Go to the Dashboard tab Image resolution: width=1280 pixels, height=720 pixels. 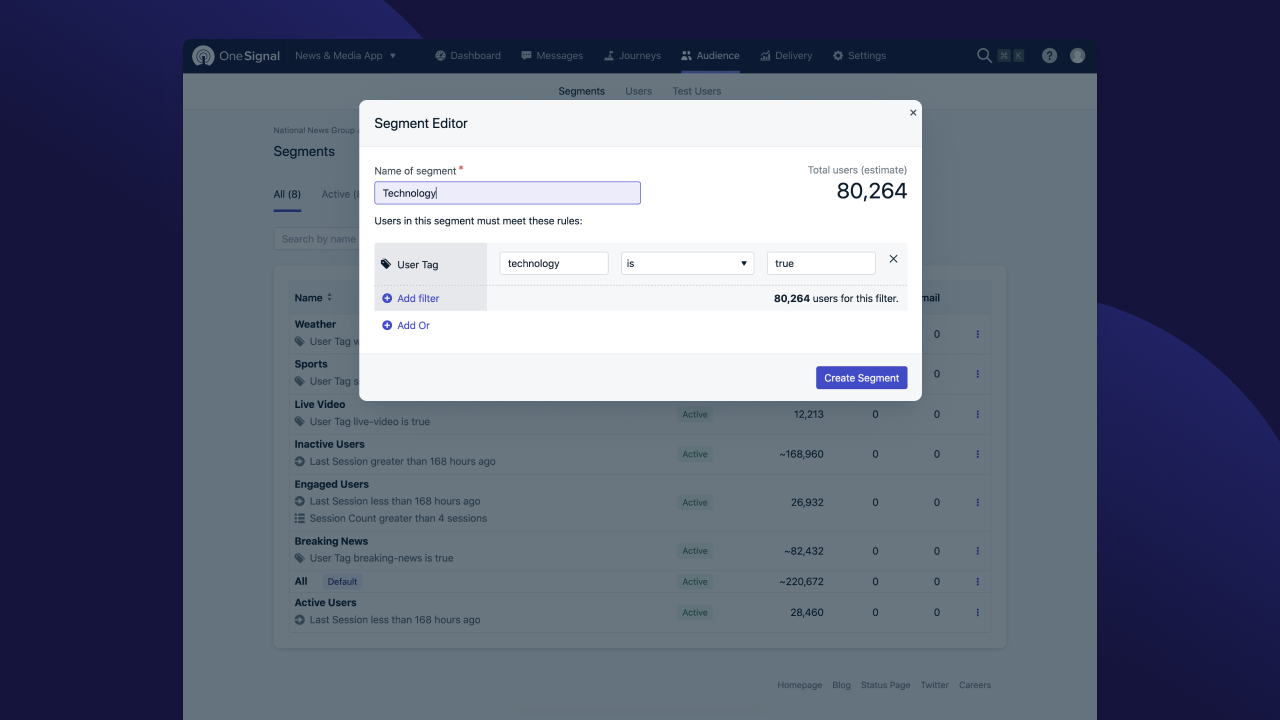click(x=468, y=56)
